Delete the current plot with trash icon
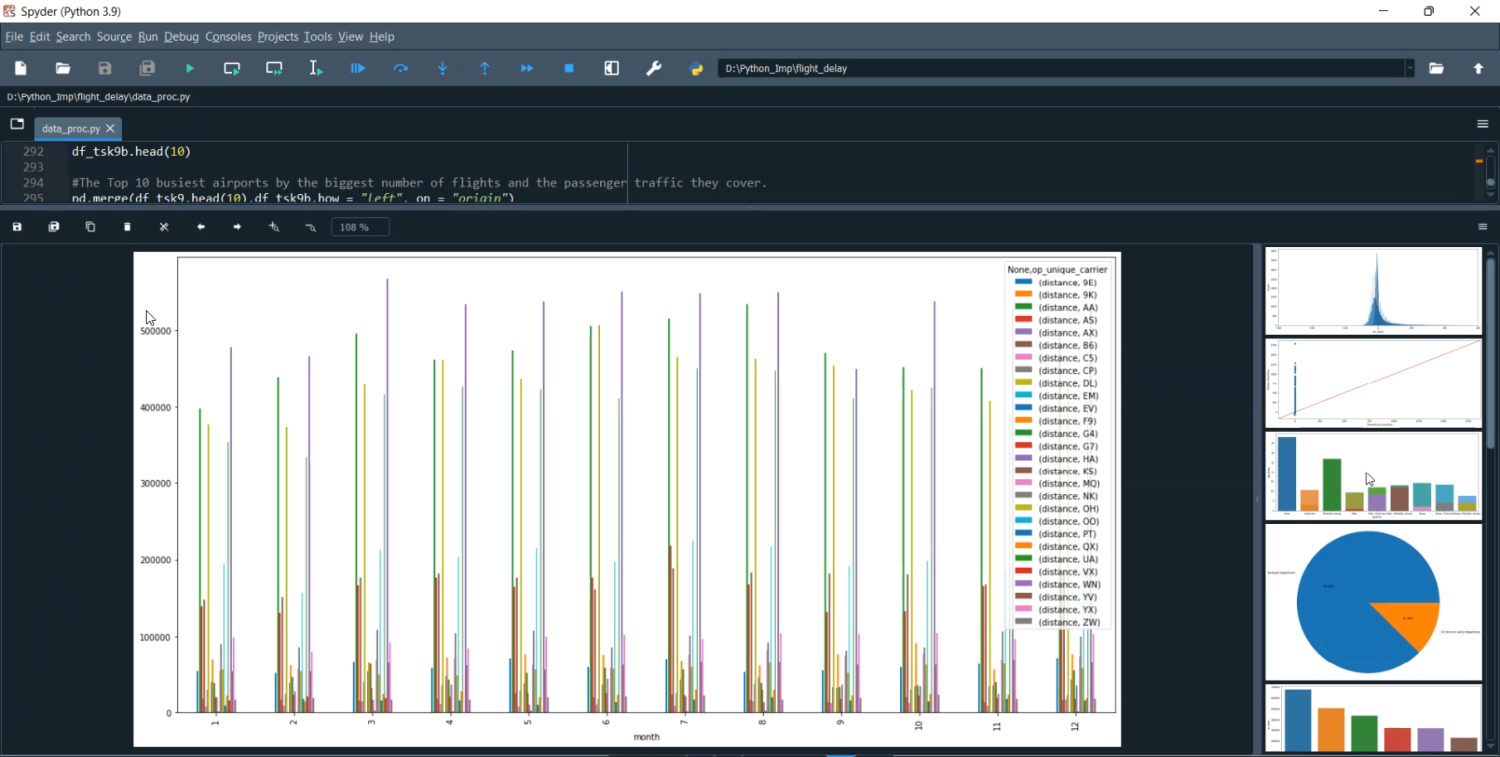Viewport: 1500px width, 757px height. 127,227
